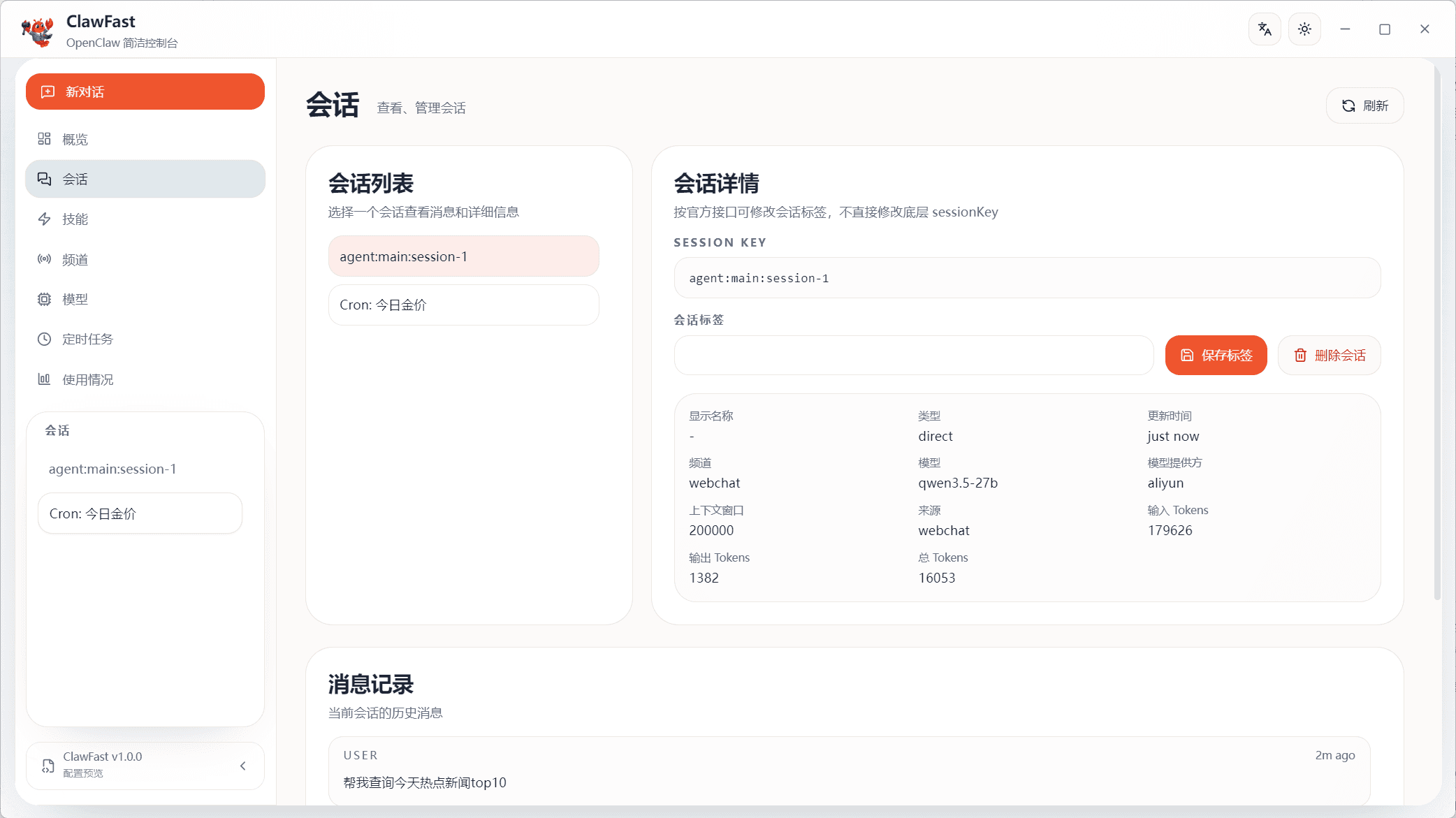
Task: View the 使用情况 usage statistics
Action: (x=145, y=379)
